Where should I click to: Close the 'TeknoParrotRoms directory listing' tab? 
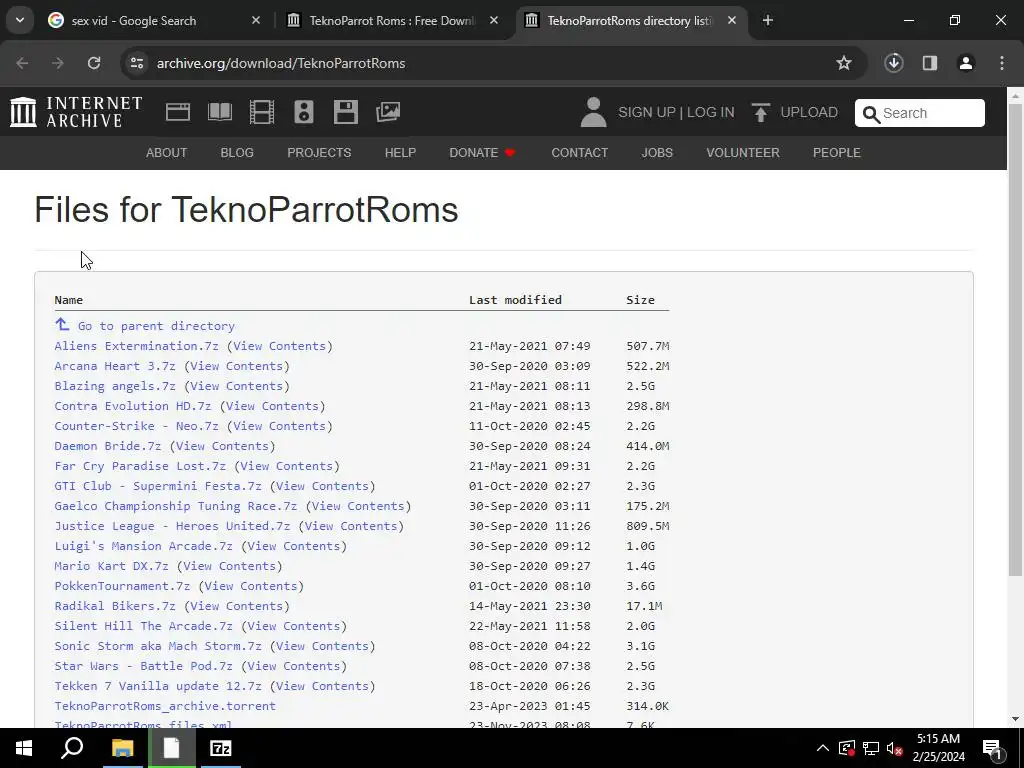coord(732,20)
